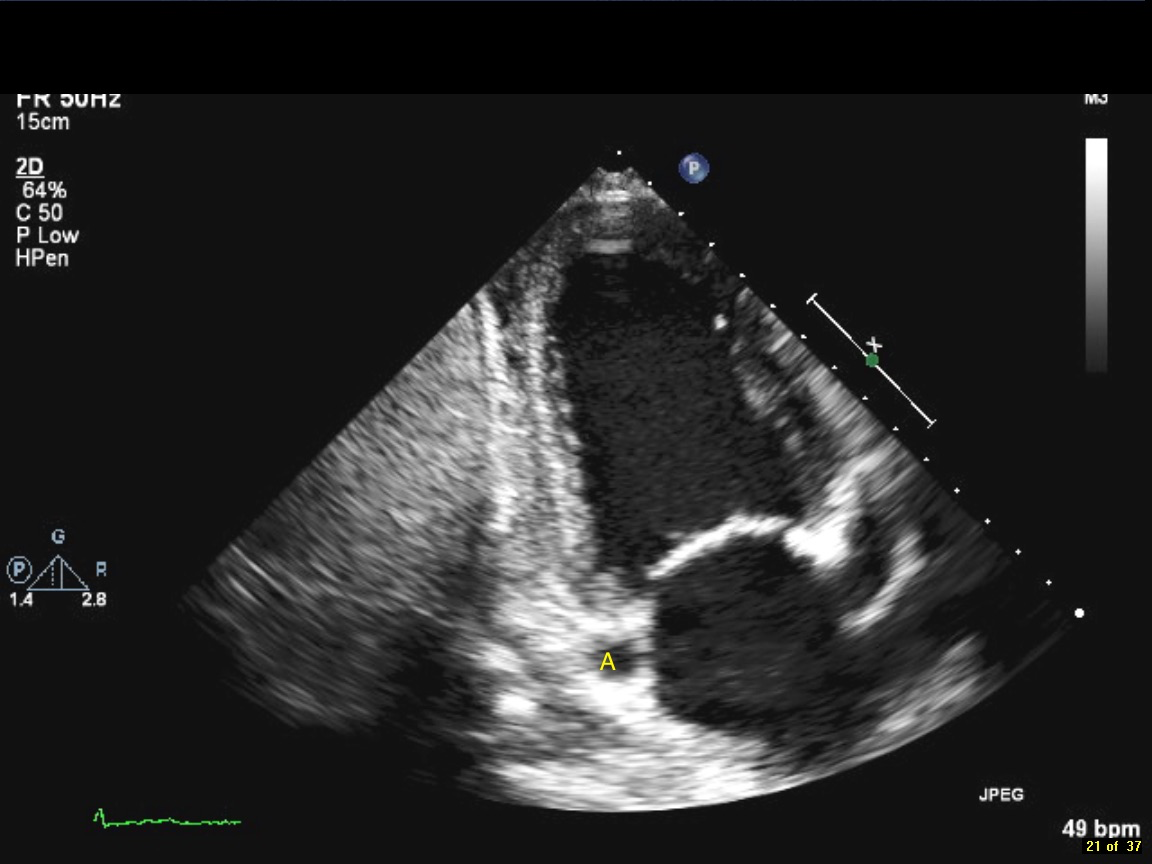
Task: Select the 2D mode label
Action: [x=30, y=167]
